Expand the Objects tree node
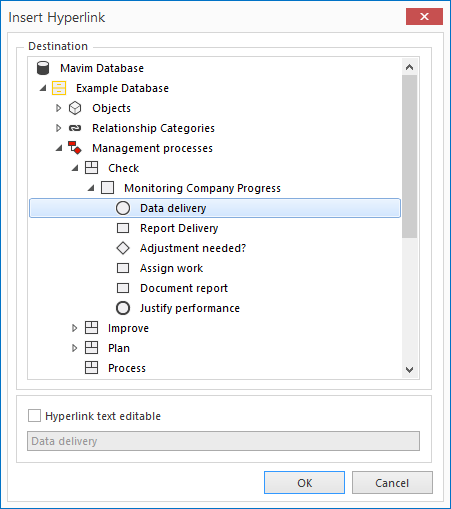The image size is (451, 509). pyautogui.click(x=59, y=108)
